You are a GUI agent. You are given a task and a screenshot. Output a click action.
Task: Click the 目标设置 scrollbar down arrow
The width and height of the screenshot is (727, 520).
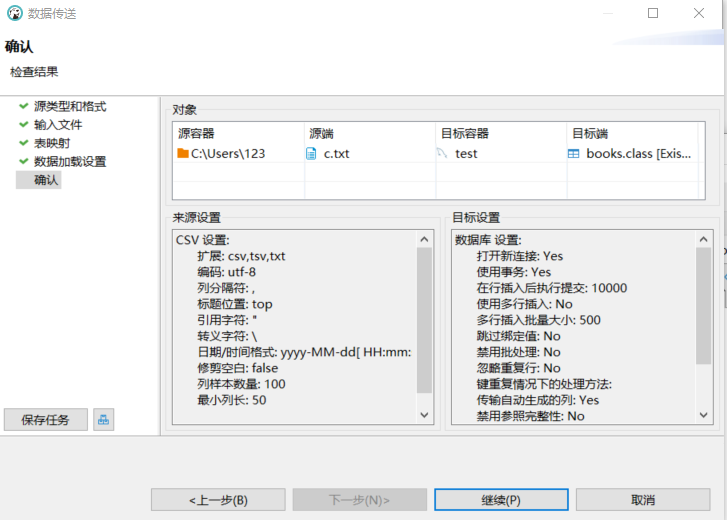click(x=704, y=415)
